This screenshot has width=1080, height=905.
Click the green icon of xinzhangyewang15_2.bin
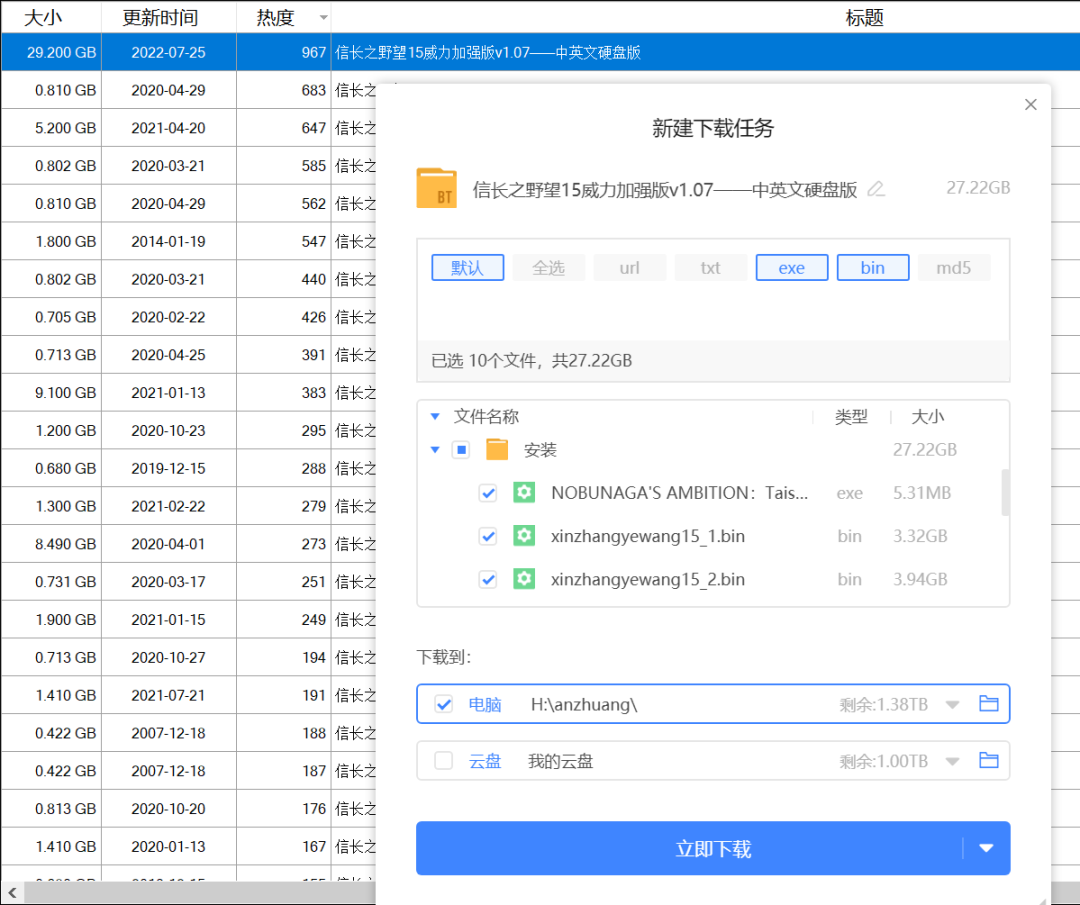pos(524,579)
